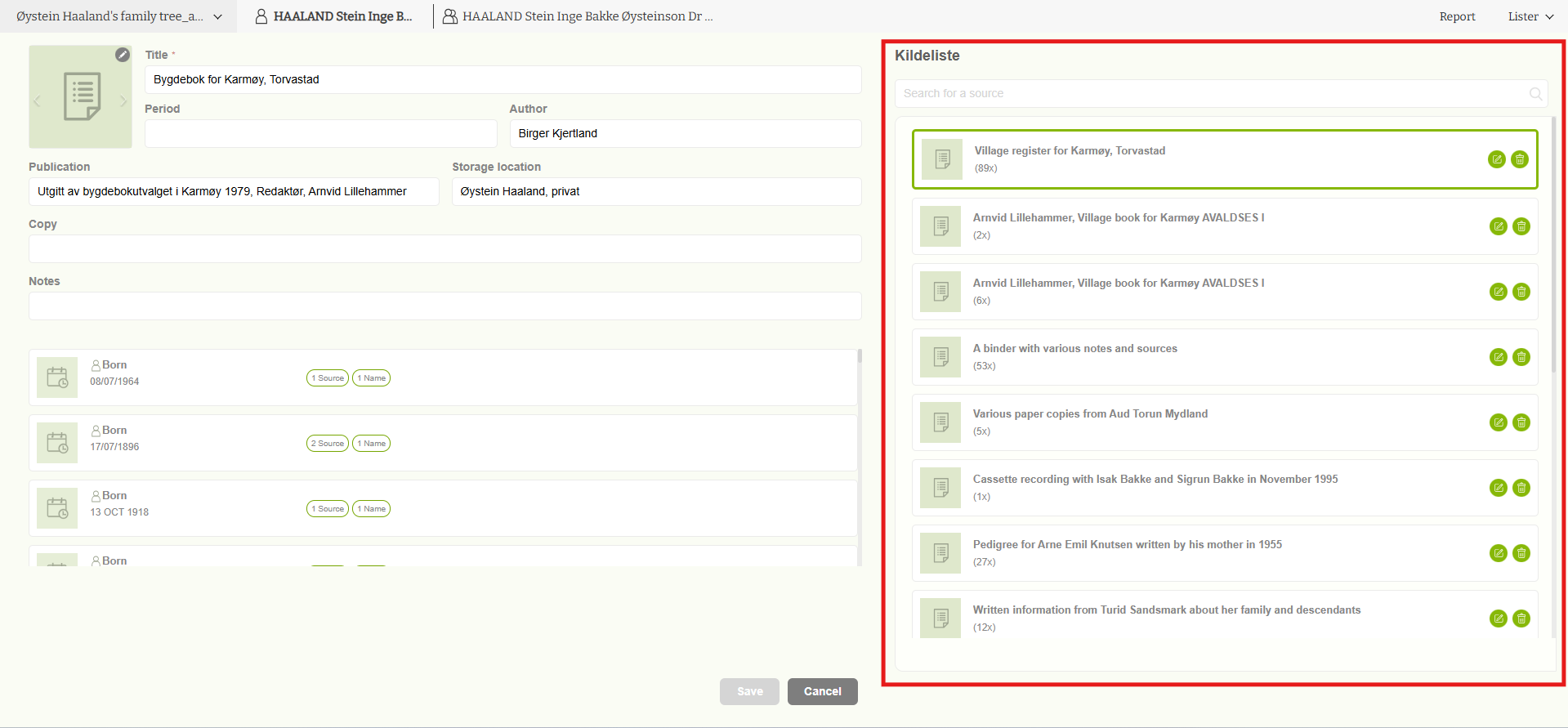Click the search magnifier icon in Kildeliste
This screenshot has width=1568, height=728.
tap(1535, 94)
